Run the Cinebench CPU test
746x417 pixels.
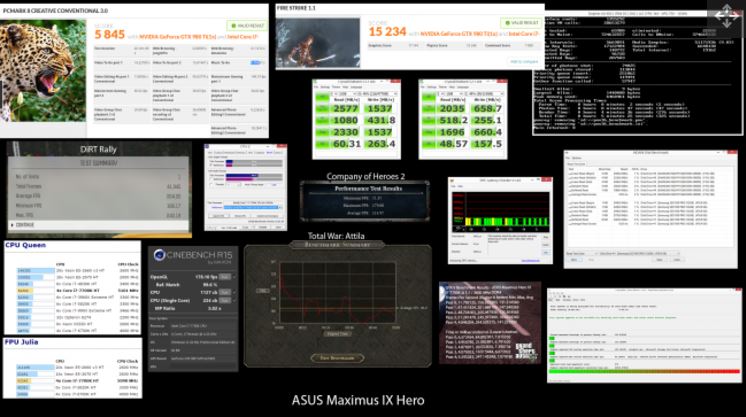tap(226, 291)
